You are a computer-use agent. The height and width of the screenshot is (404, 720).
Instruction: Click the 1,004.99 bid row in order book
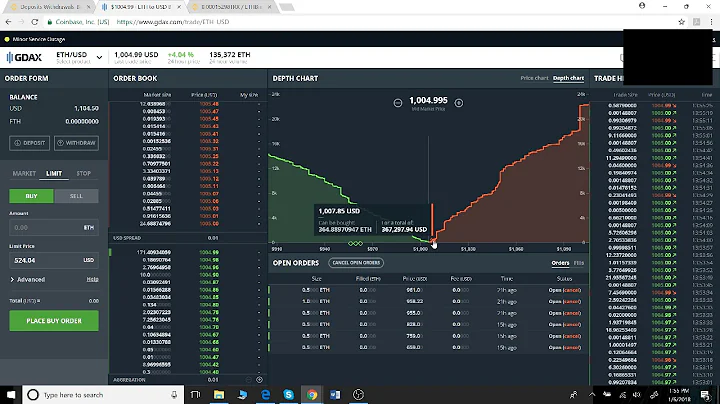pyautogui.click(x=187, y=252)
